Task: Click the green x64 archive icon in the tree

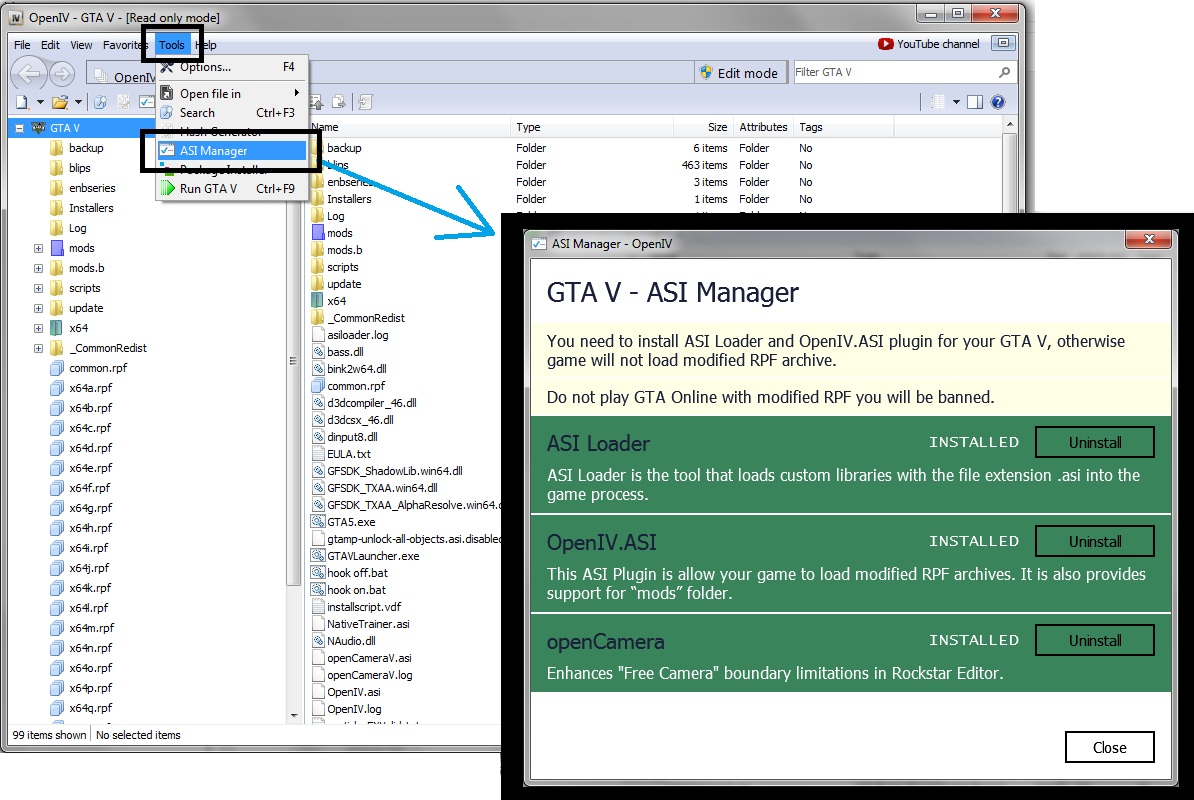Action: 56,328
